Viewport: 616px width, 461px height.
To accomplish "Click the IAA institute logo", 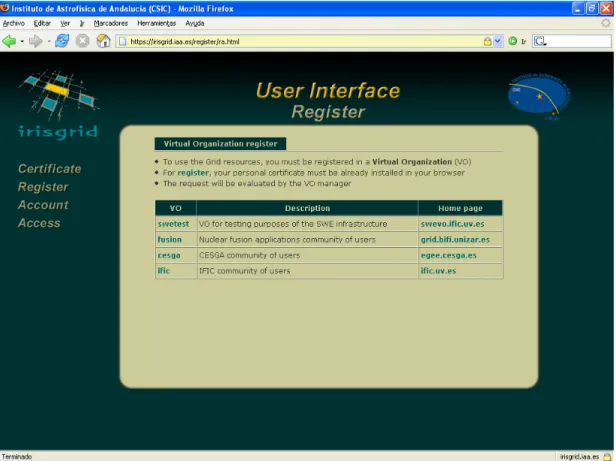I will pyautogui.click(x=539, y=96).
